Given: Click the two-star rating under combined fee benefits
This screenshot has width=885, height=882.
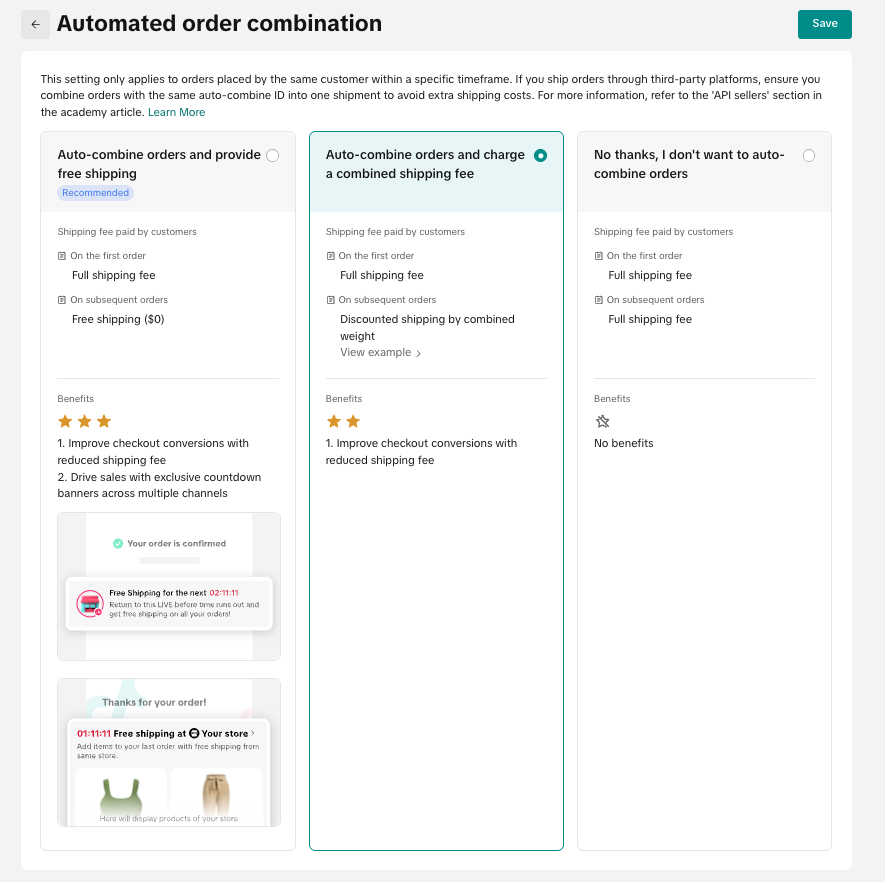Looking at the screenshot, I should point(343,422).
